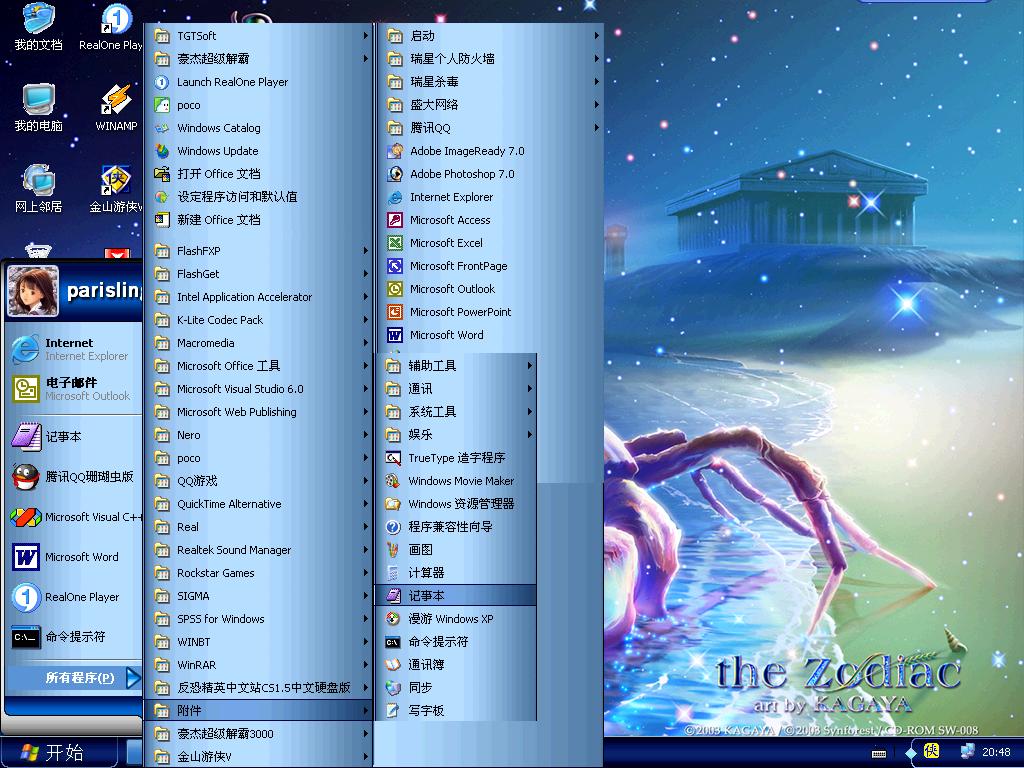Open pinned 电子邮件 Microsoft Outlook entry
The height and width of the screenshot is (768, 1024).
(x=73, y=389)
